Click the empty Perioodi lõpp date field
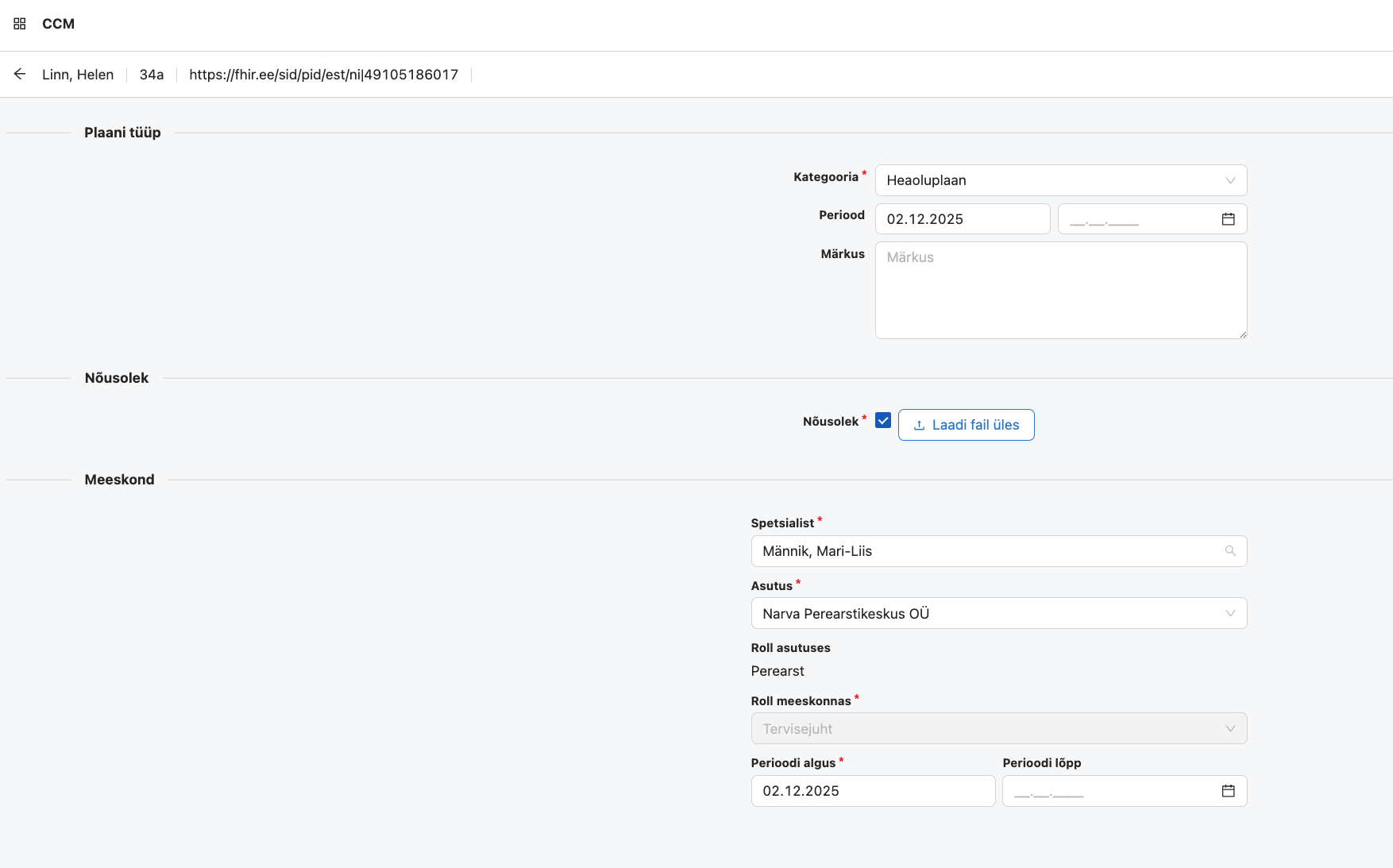The height and width of the screenshot is (868, 1393). tap(1112, 790)
